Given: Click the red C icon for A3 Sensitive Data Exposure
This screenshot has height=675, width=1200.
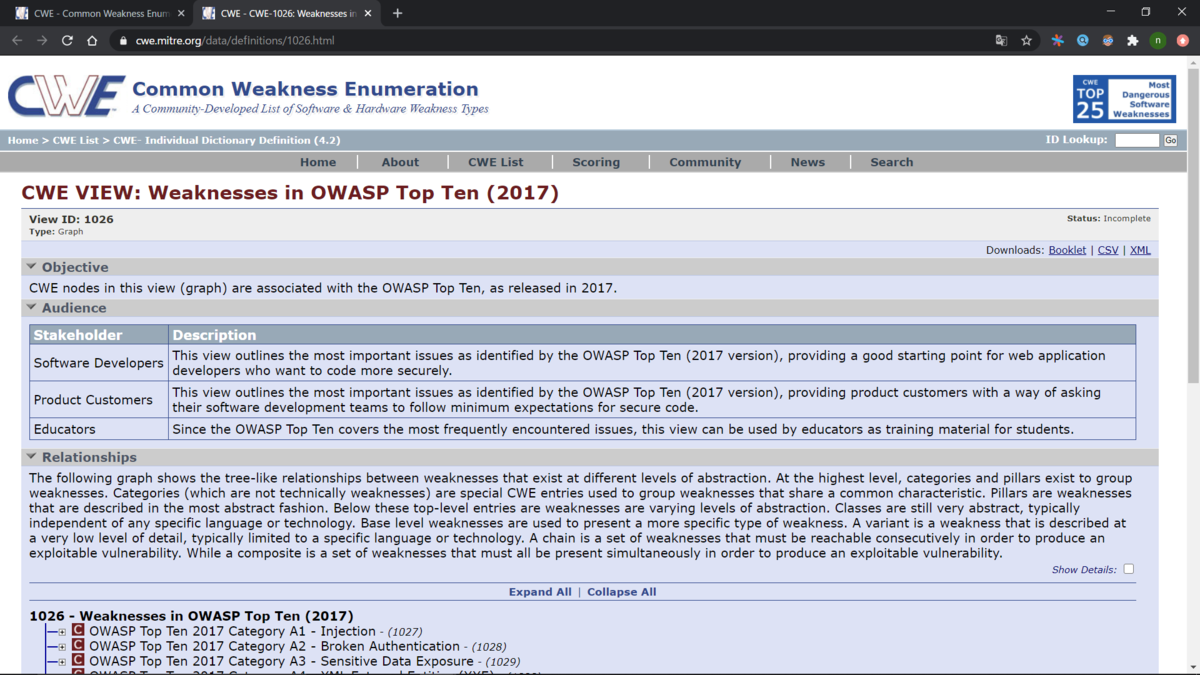Looking at the screenshot, I should [x=78, y=661].
